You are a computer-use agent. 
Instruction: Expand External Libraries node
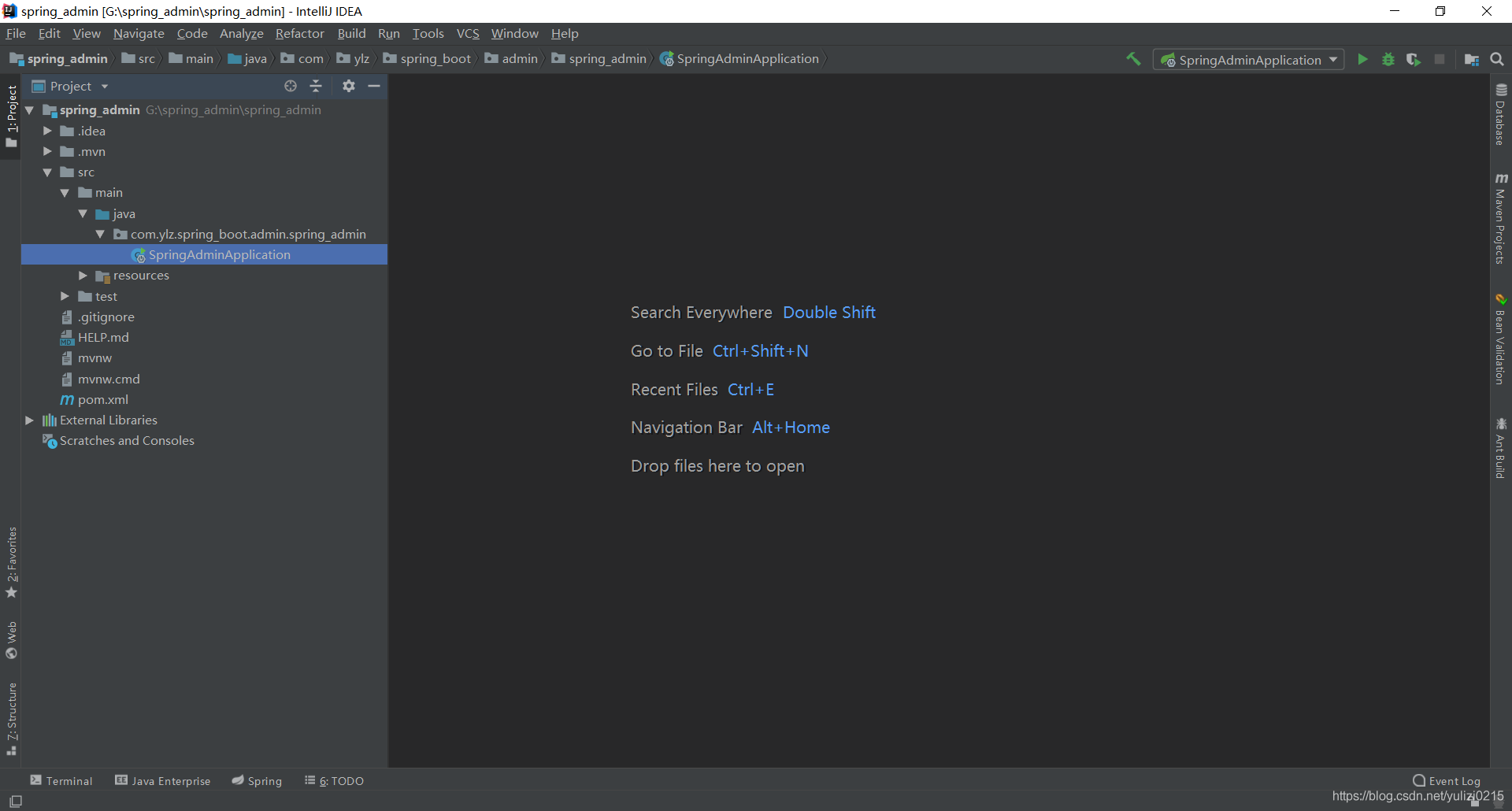[x=29, y=420]
